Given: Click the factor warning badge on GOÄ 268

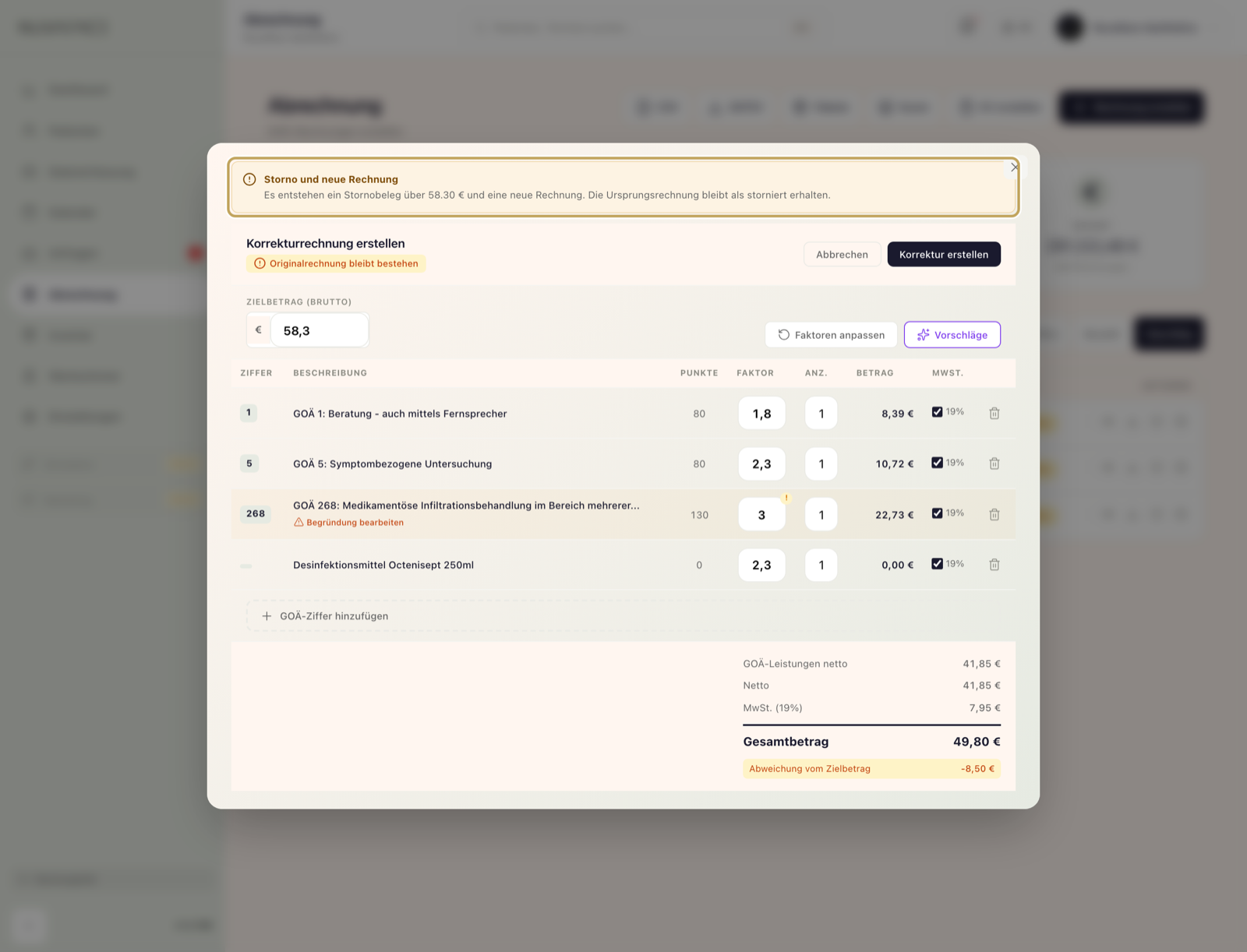Looking at the screenshot, I should click(x=786, y=498).
